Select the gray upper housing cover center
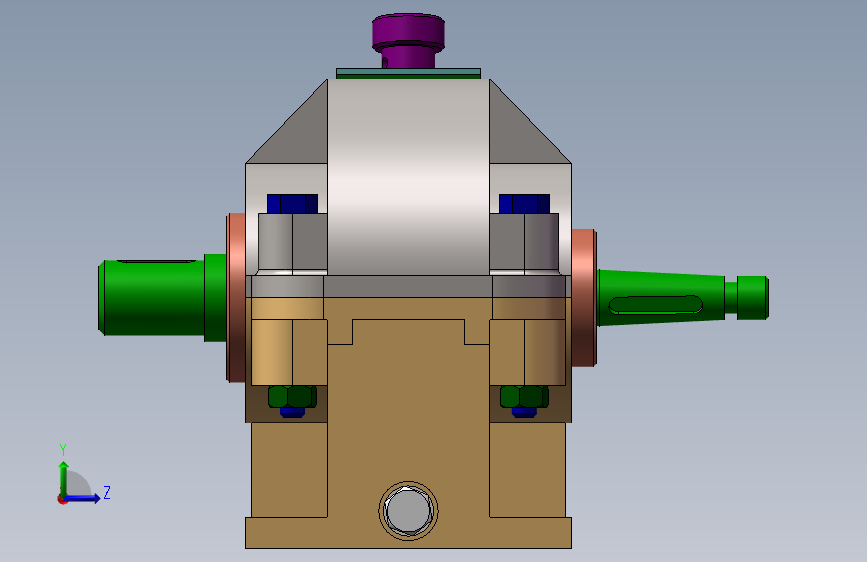Image resolution: width=867 pixels, height=562 pixels. click(409, 177)
